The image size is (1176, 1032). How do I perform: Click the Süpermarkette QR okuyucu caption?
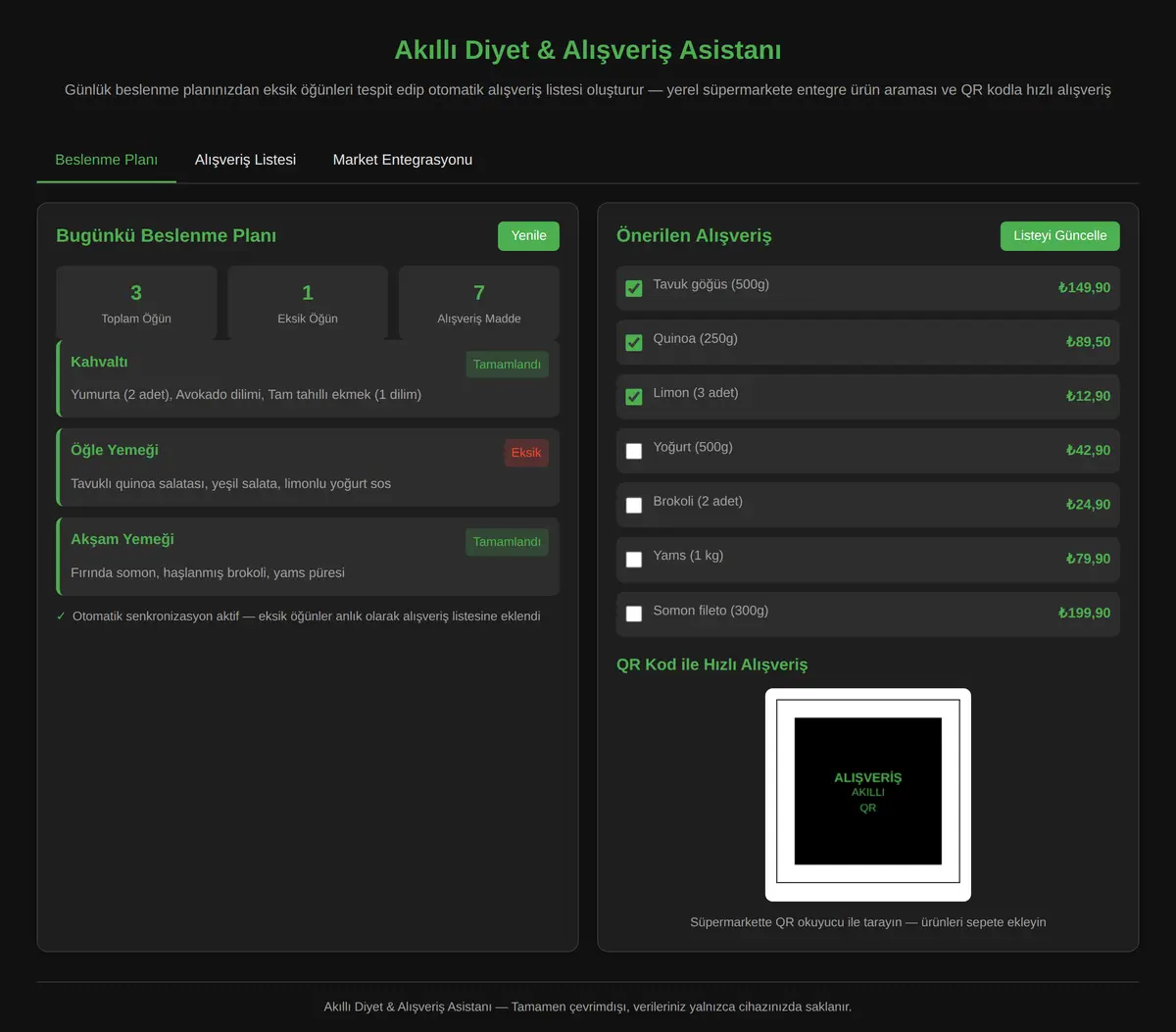point(868,922)
